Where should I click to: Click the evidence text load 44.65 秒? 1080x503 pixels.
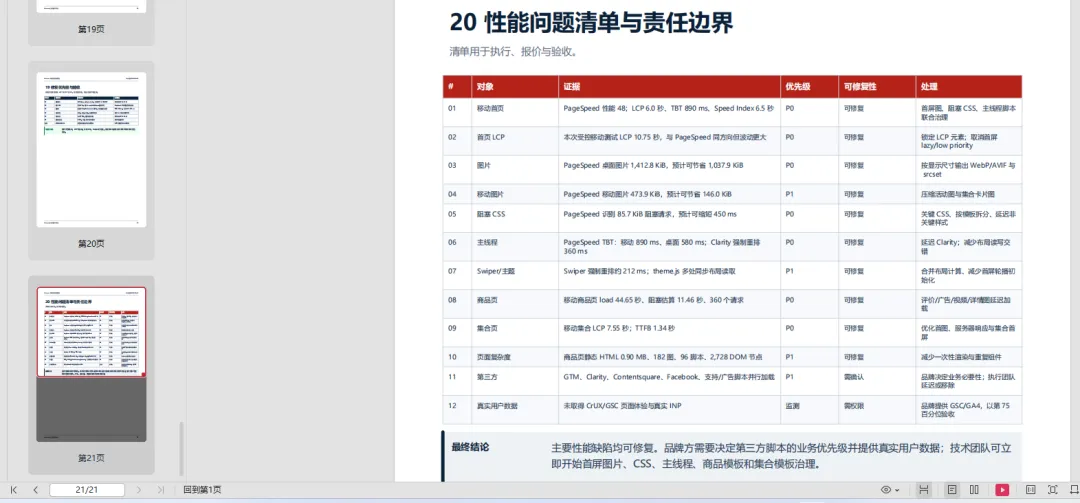[x=654, y=300]
